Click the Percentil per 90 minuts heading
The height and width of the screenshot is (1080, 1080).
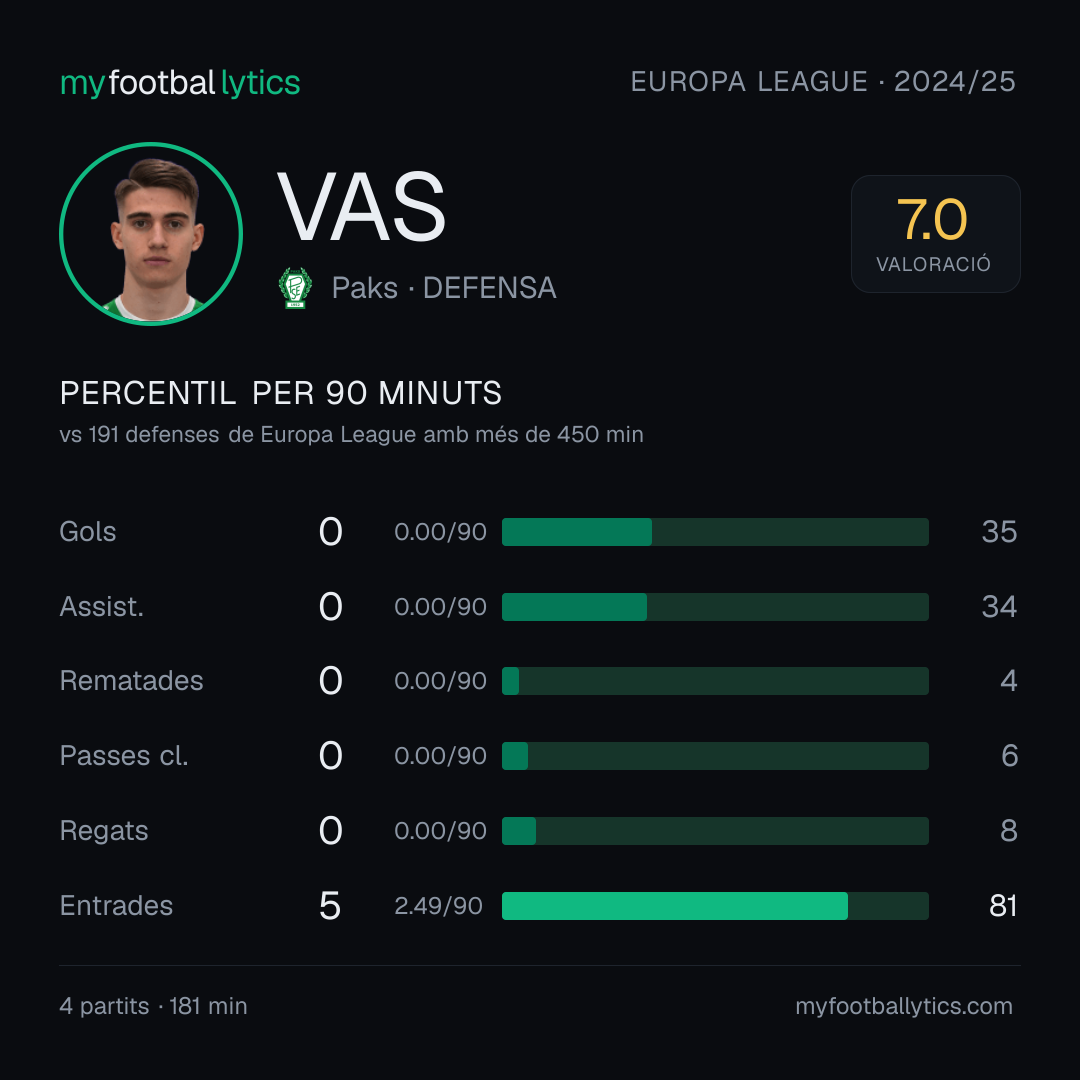tap(280, 393)
